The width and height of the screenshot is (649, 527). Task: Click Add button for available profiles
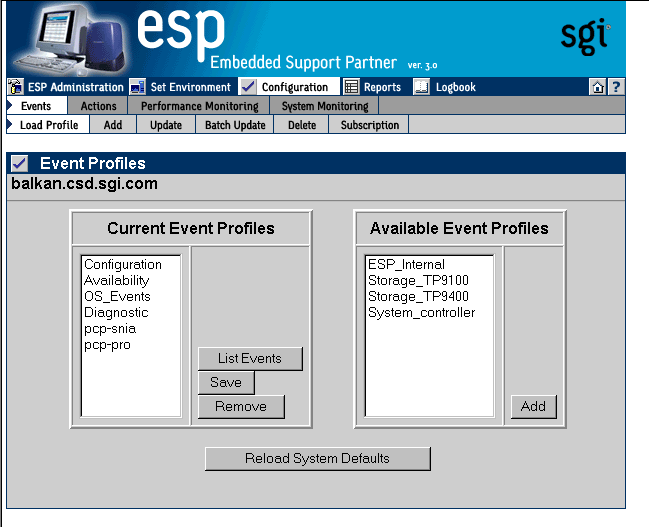[533, 407]
